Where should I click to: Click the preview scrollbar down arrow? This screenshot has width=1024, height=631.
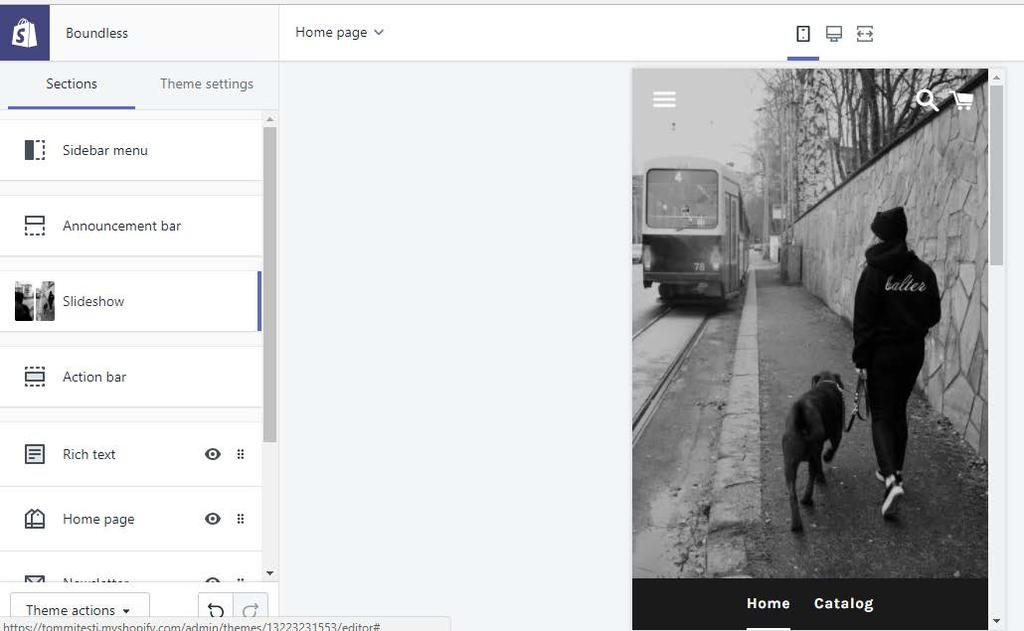pos(996,621)
